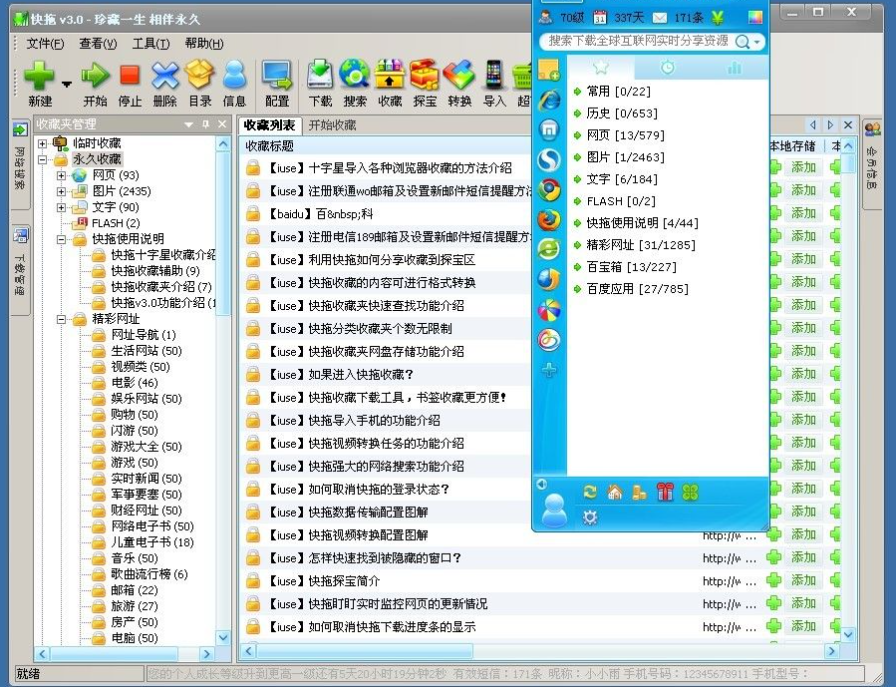Click 添加 button in 快拖探宝简介 row
896x687 pixels.
(x=803, y=580)
